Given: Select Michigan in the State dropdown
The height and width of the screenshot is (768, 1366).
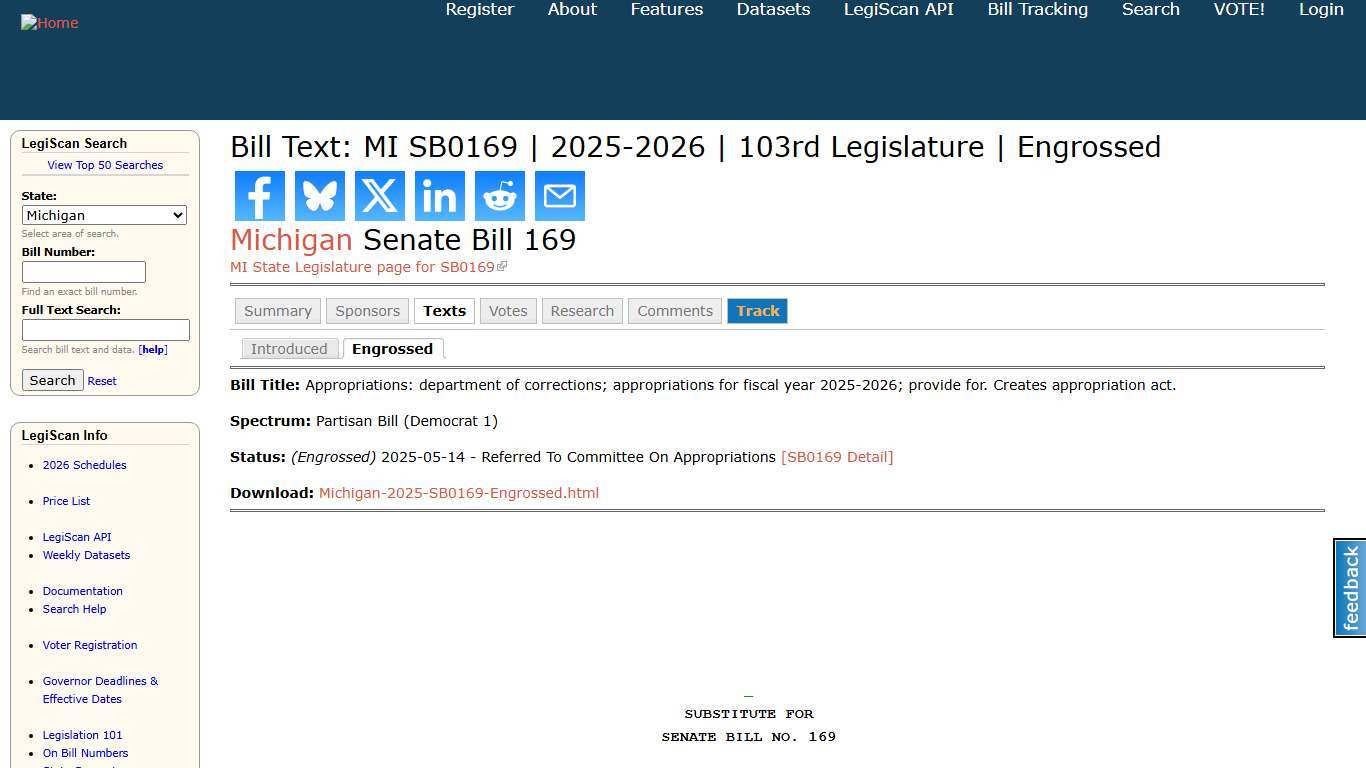Looking at the screenshot, I should [x=104, y=215].
